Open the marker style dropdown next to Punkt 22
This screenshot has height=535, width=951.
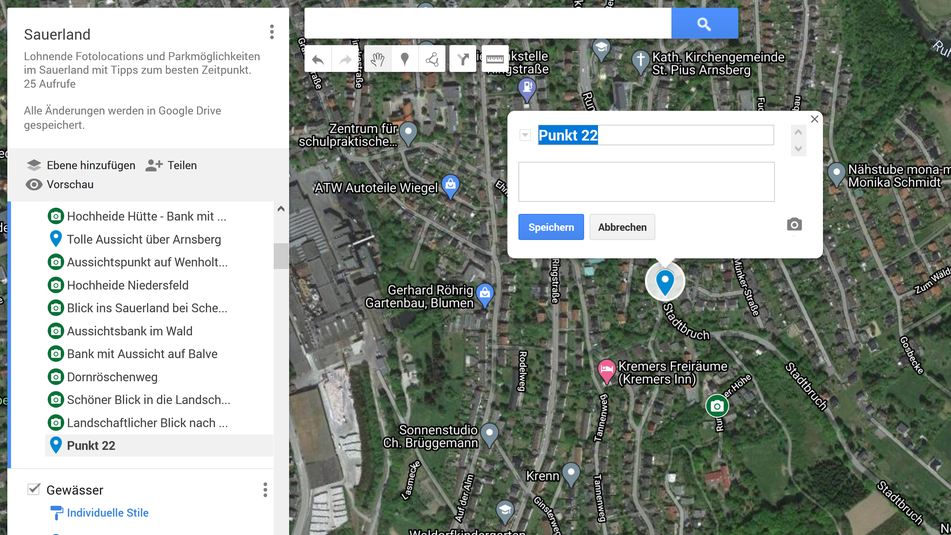point(525,135)
